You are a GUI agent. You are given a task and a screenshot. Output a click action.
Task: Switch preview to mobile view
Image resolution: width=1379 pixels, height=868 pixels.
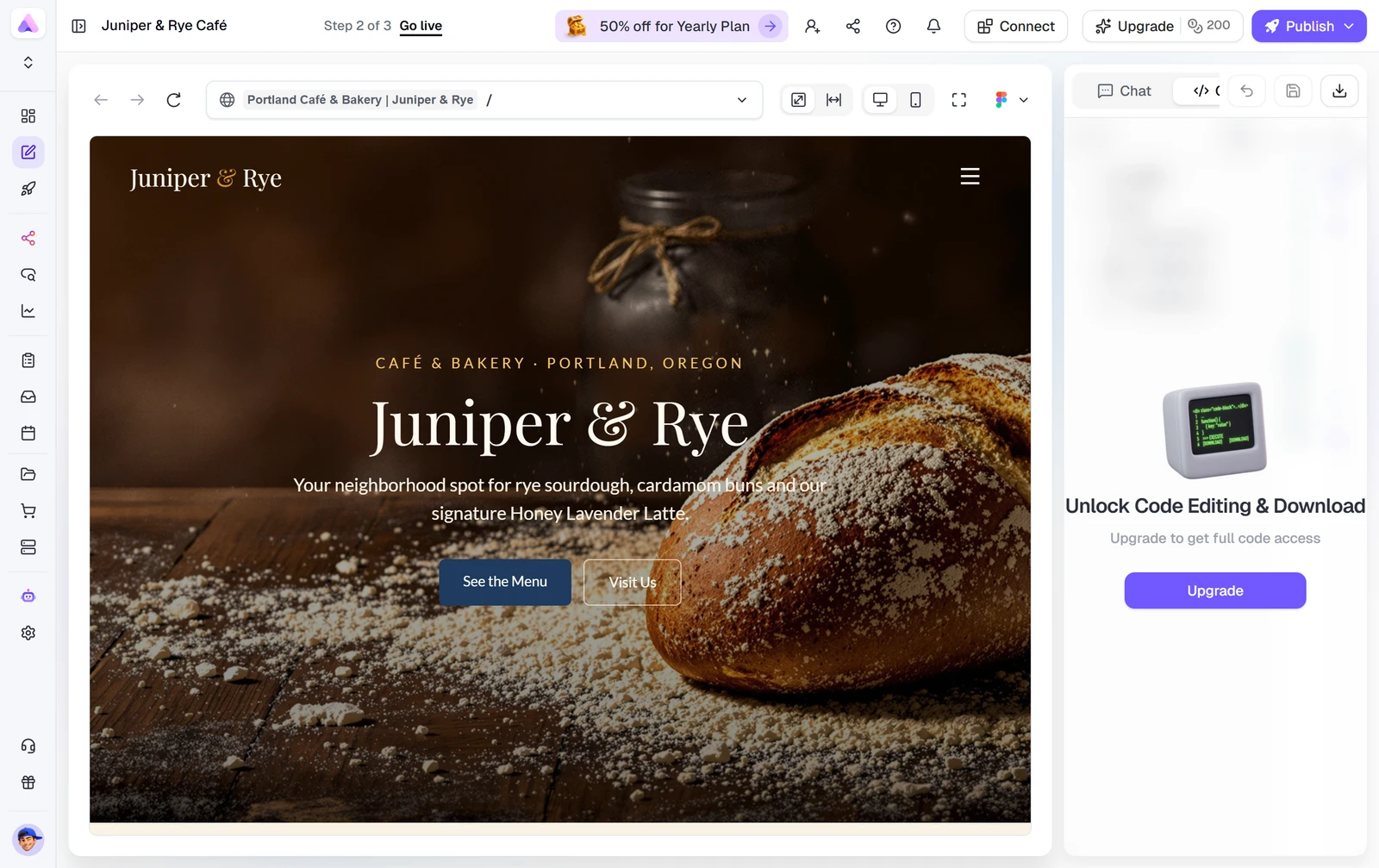[915, 100]
